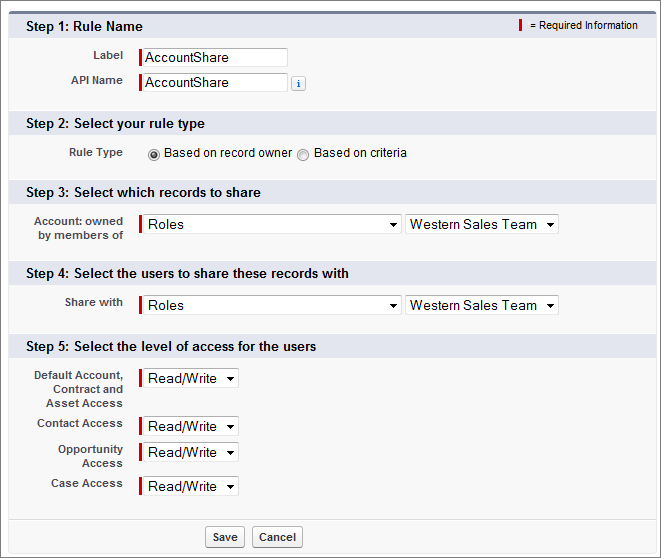Open Western Sales Team dropdown in Step 3
The image size is (661, 558).
click(x=482, y=224)
